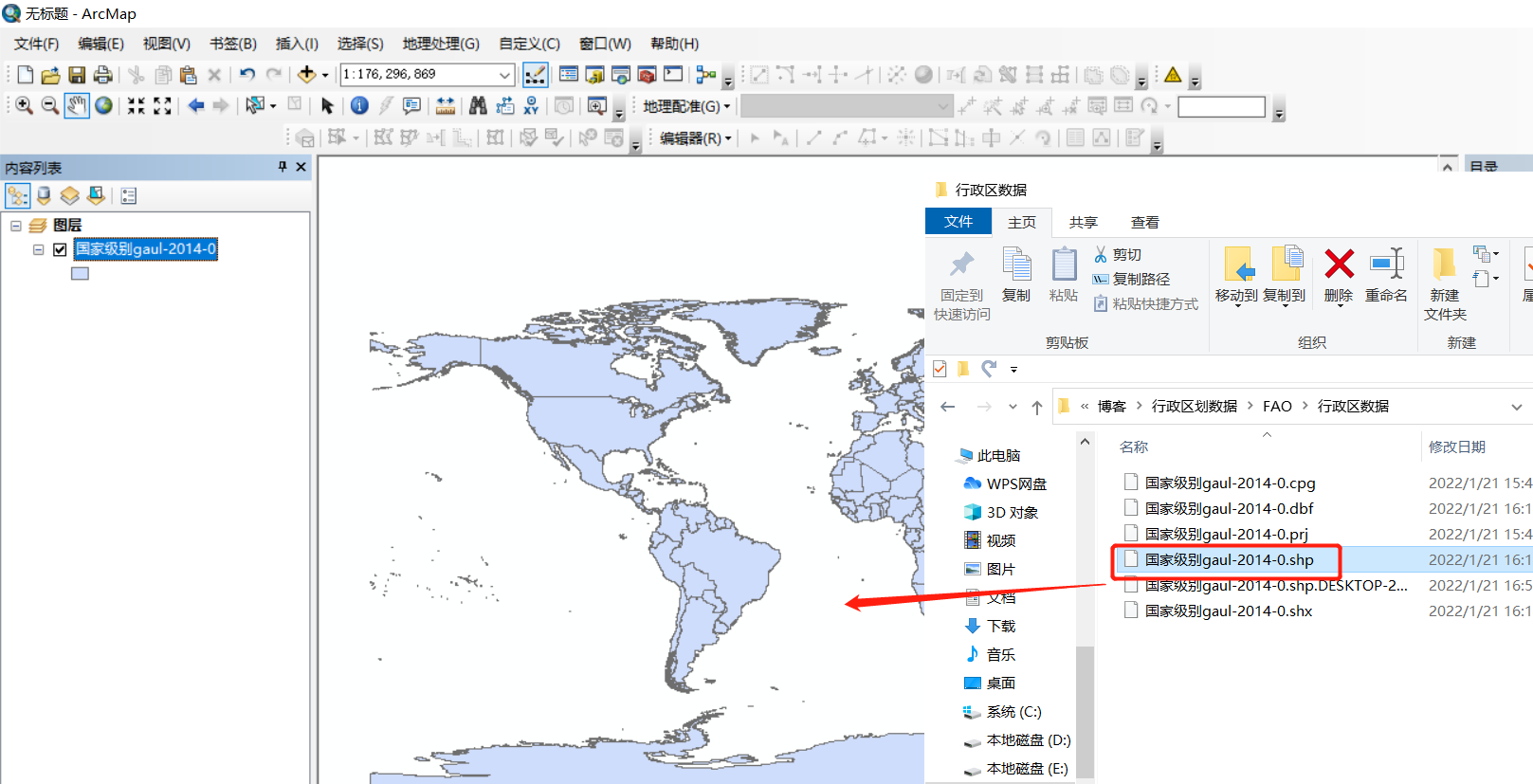The image size is (1533, 784).
Task: Open the layer's lavender symbol swatch
Action: (x=80, y=274)
